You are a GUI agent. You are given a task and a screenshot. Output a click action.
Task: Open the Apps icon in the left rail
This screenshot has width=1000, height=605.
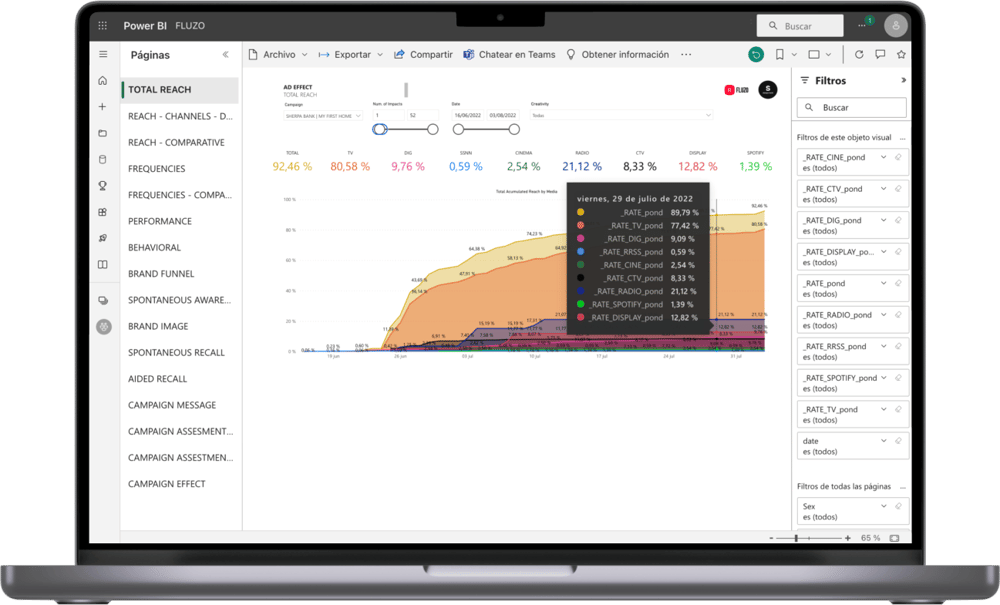coord(102,211)
